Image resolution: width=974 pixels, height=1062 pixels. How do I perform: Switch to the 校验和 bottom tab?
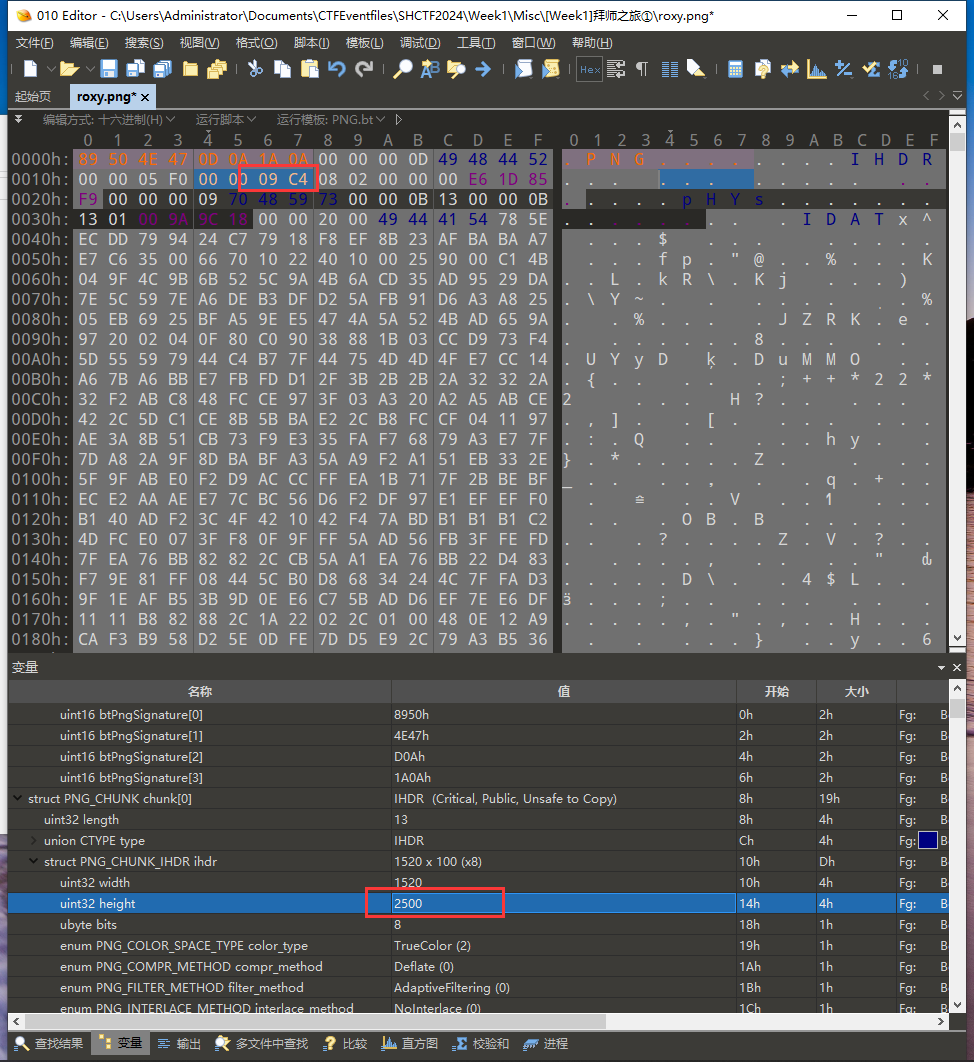point(482,1043)
